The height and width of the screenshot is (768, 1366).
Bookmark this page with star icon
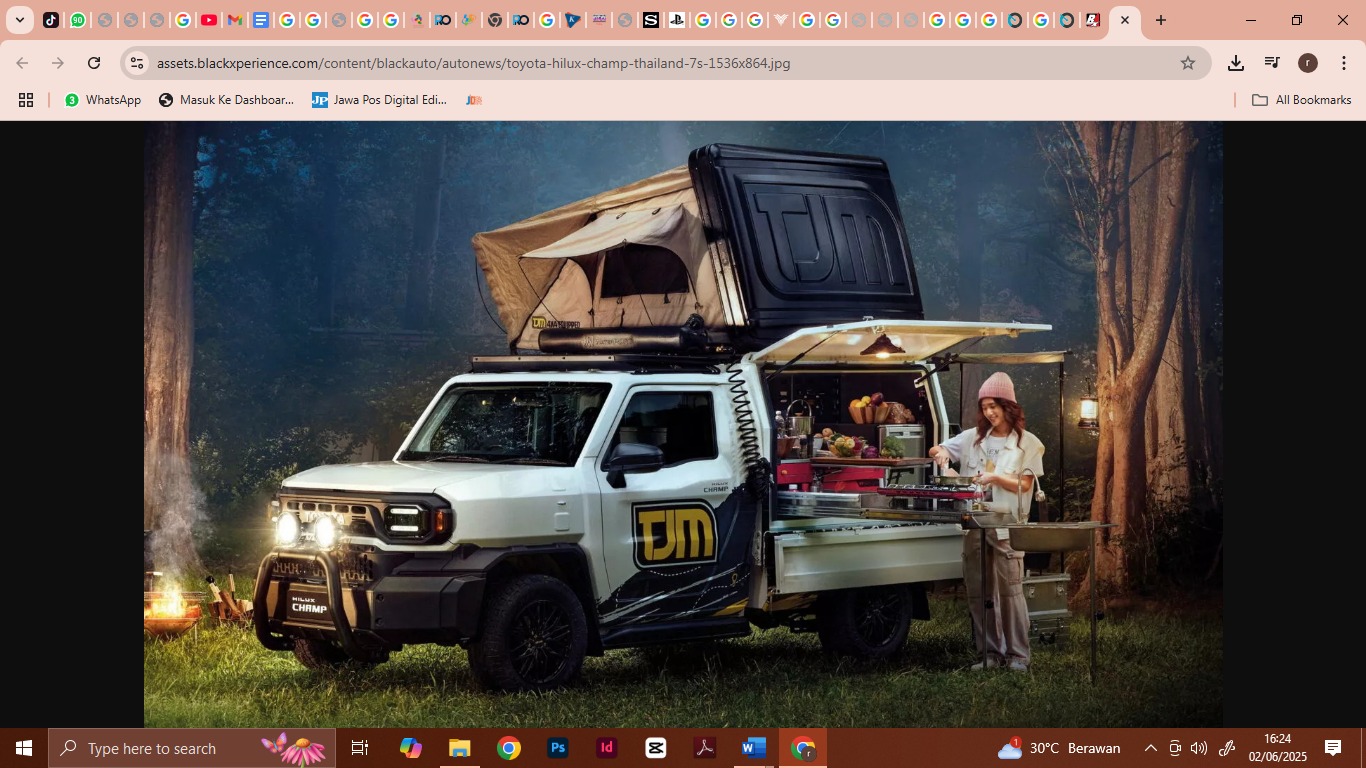coord(1188,63)
